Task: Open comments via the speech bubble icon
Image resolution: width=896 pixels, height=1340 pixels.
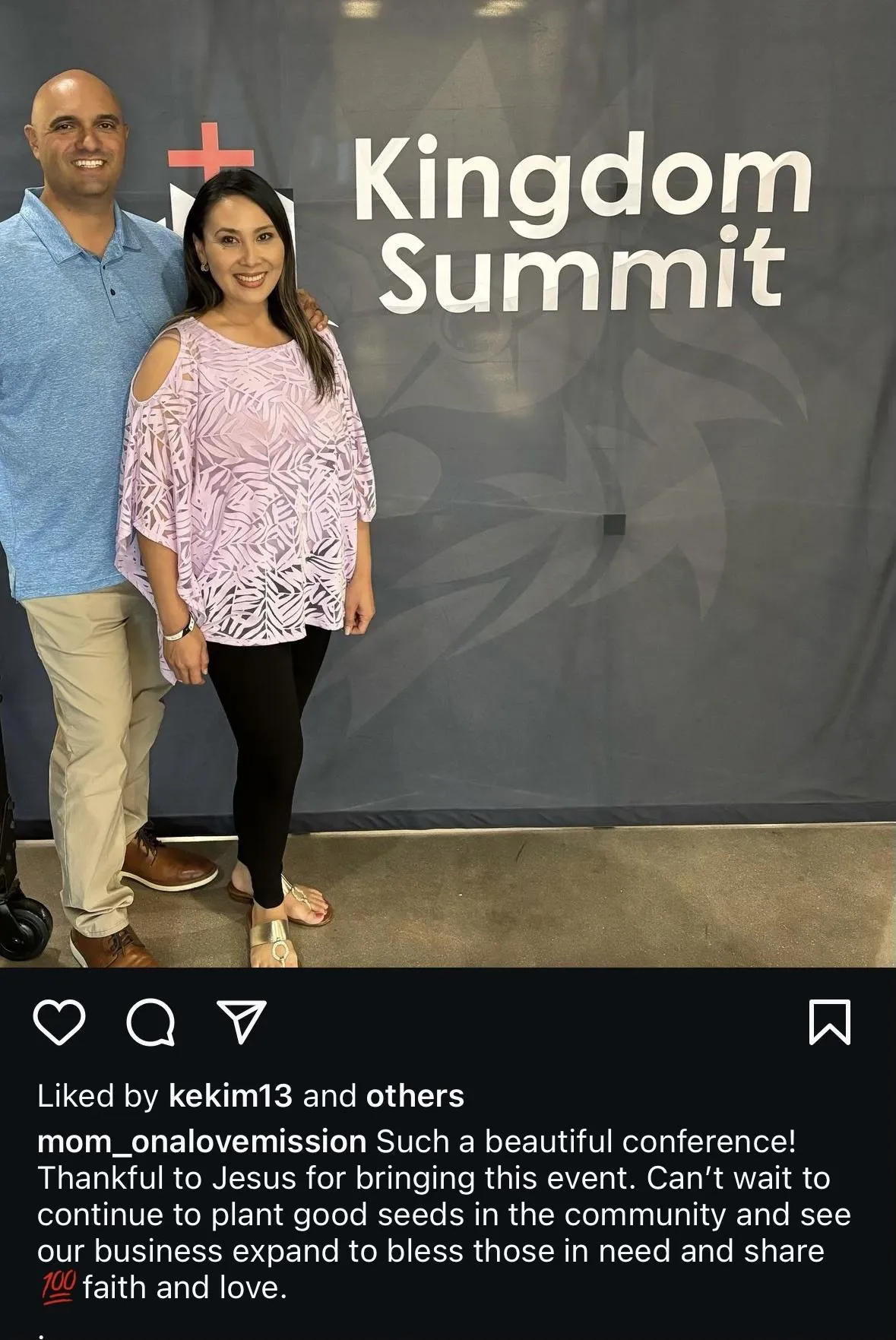Action: tap(150, 1022)
